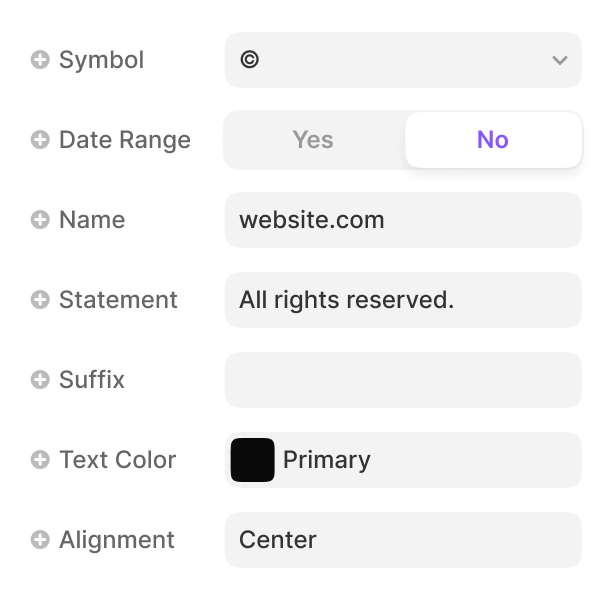
Task: Click the copyright symbol in Symbol field
Action: point(250,60)
